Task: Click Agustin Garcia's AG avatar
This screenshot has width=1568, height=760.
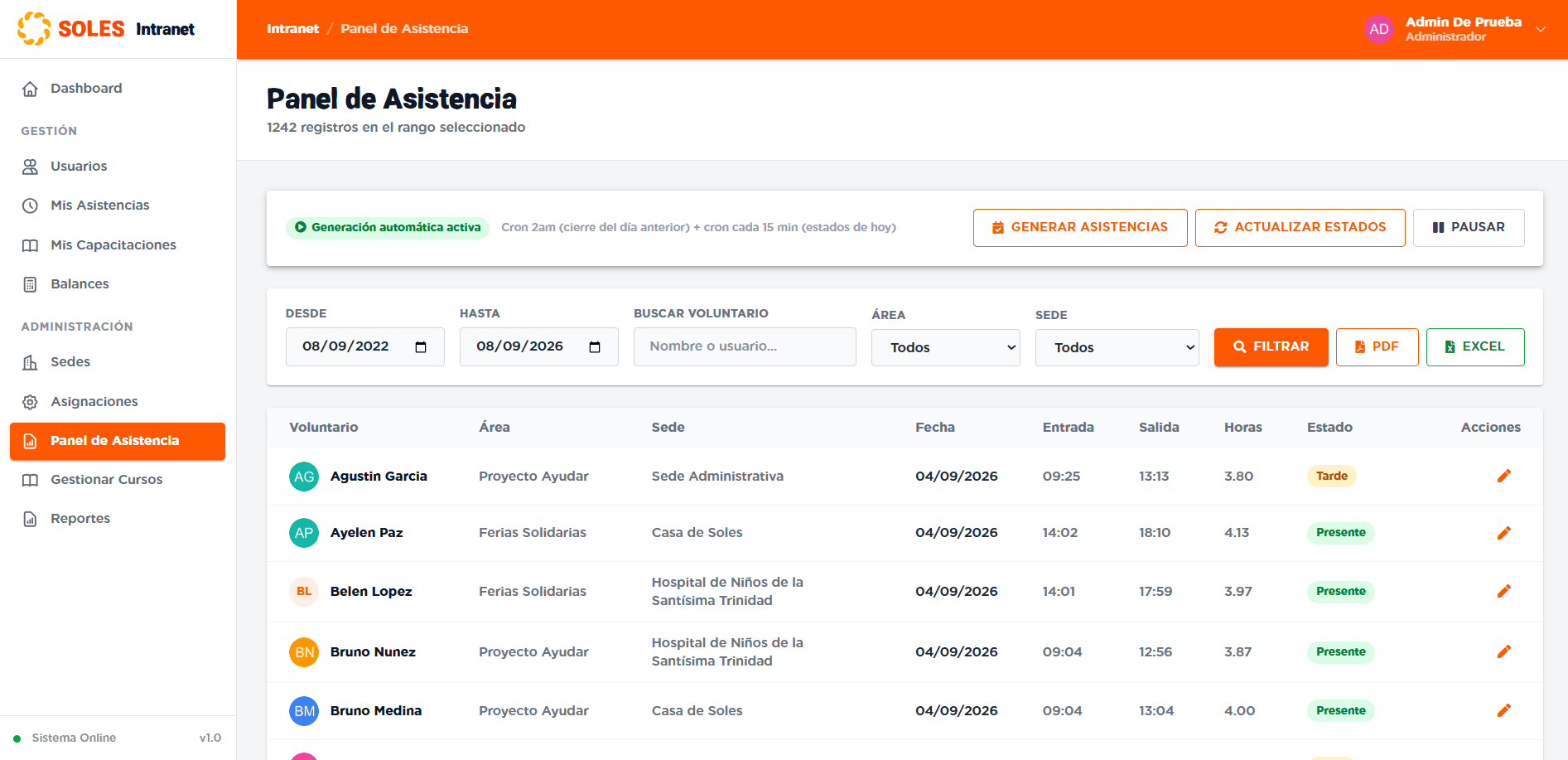Action: pyautogui.click(x=304, y=477)
